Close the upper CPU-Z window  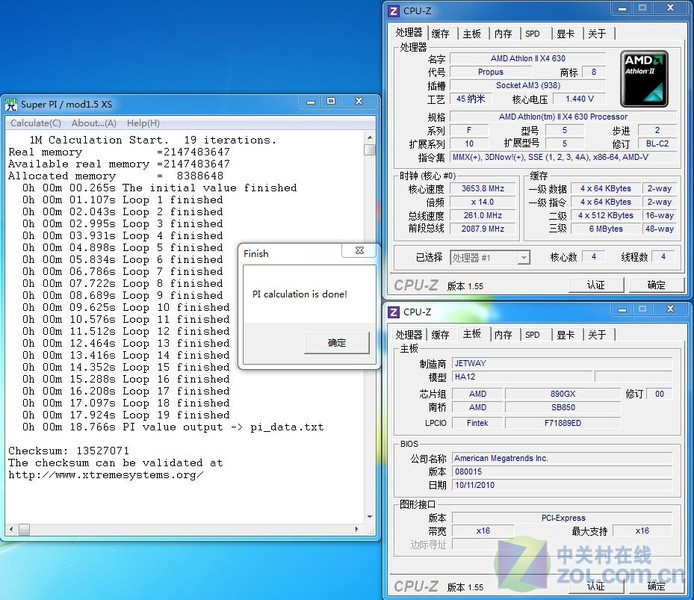[x=670, y=8]
